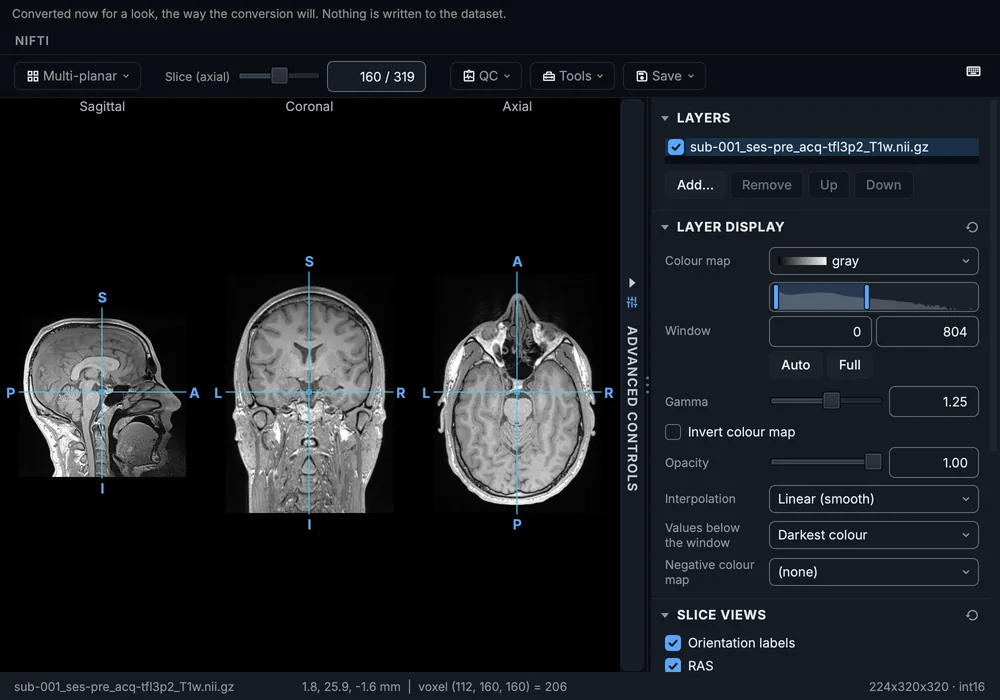Click the Sagittal view image
Screen dimensions: 1000x700
pyautogui.click(x=102, y=395)
